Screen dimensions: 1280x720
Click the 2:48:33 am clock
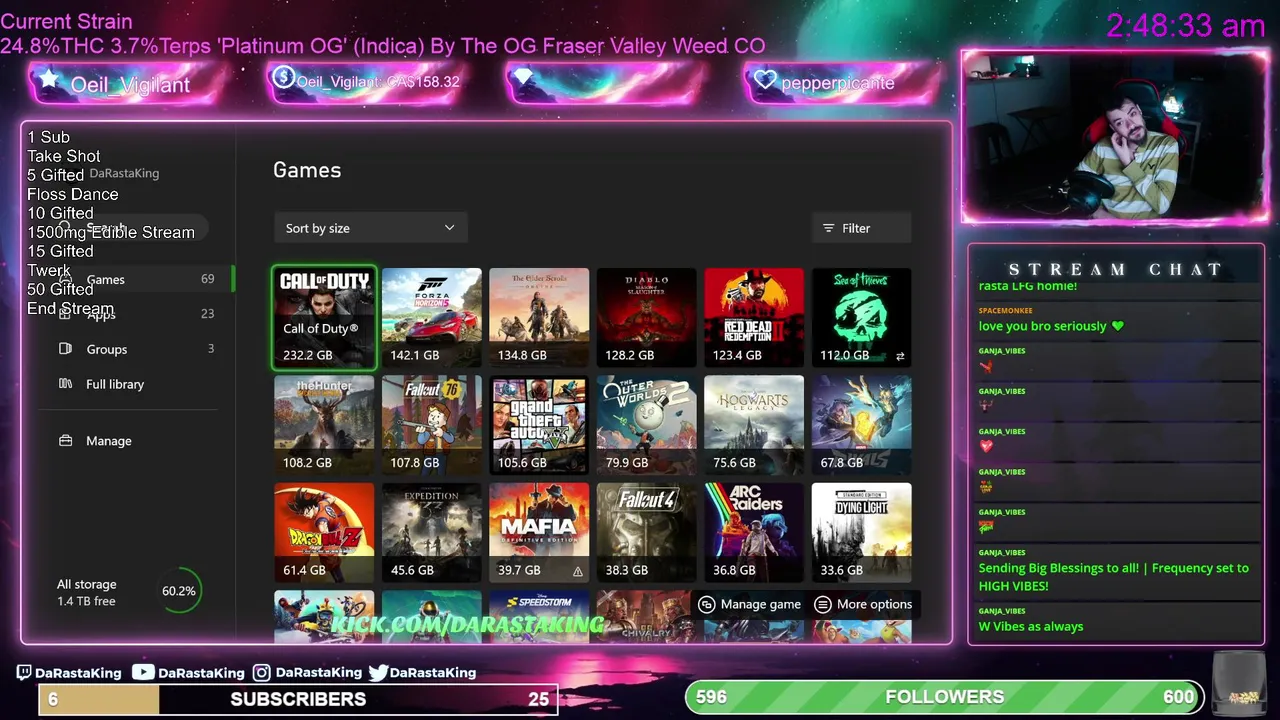[1186, 26]
